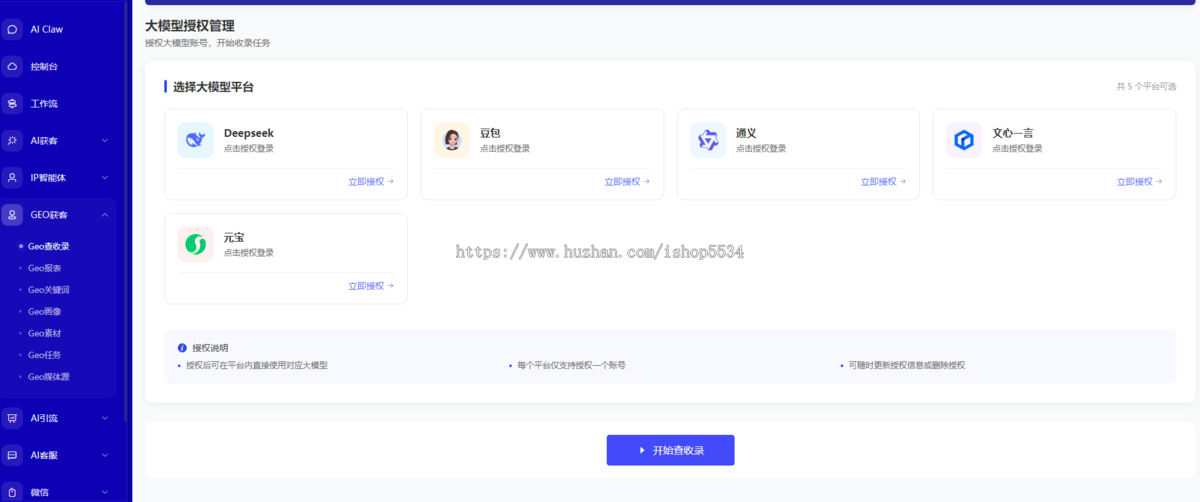The image size is (1200, 502).
Task: Click the AI引流 cart icon
Action: coord(12,418)
